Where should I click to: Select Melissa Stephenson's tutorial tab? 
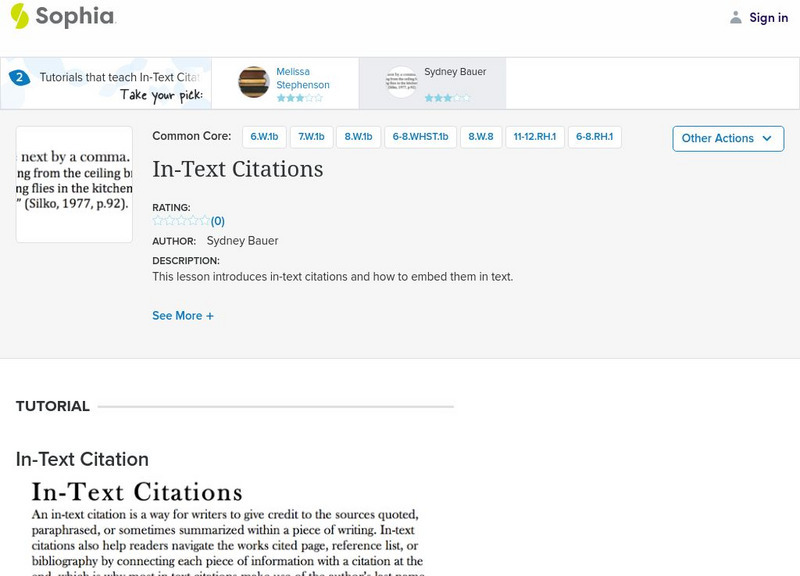(285, 83)
